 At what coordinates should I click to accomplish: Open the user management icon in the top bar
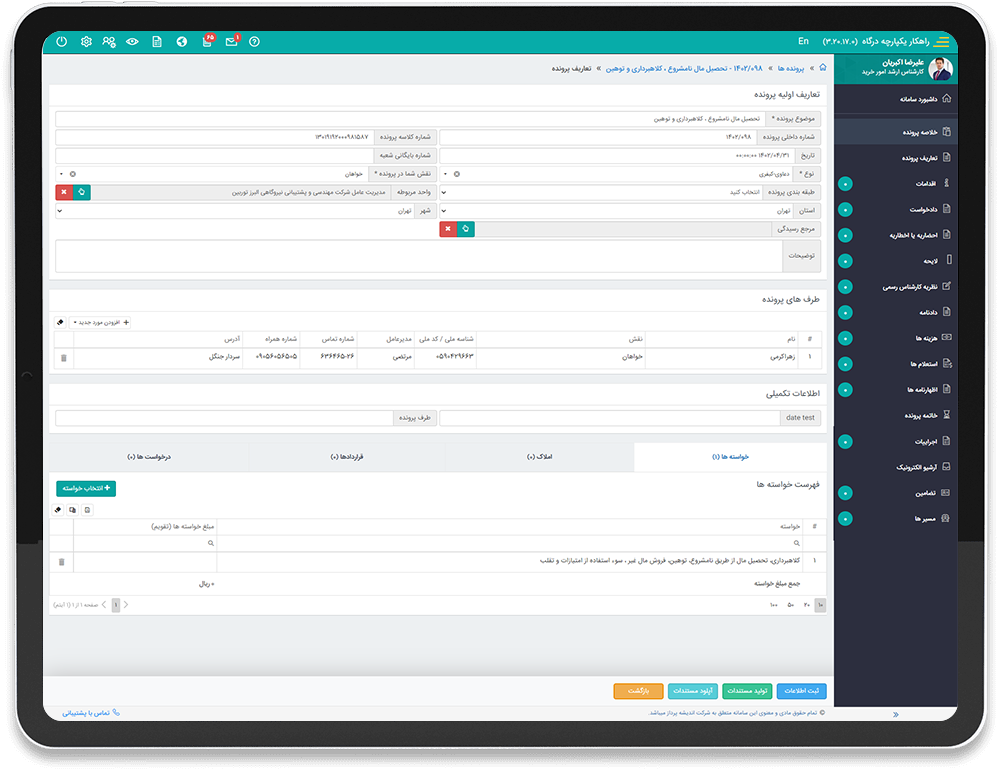[109, 42]
